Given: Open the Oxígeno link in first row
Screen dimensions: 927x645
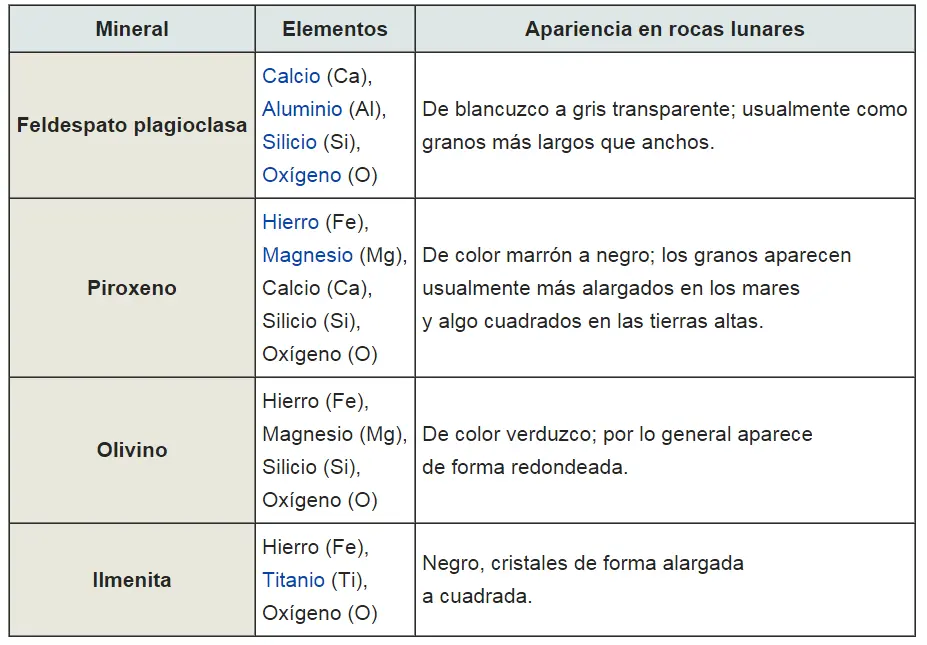Looking at the screenshot, I should click(302, 176).
